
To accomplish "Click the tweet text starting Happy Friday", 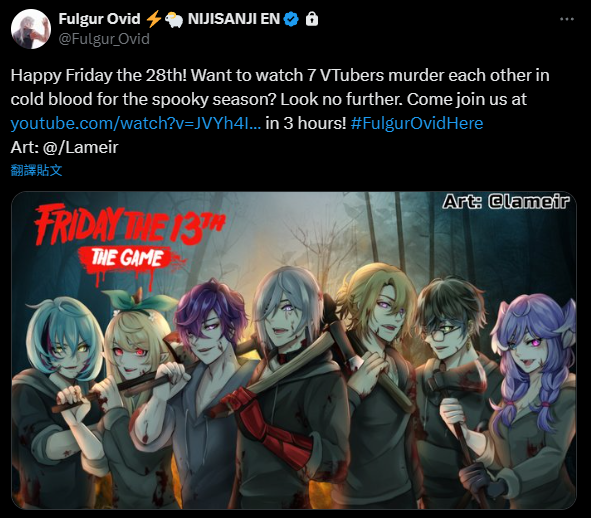I will [280, 99].
